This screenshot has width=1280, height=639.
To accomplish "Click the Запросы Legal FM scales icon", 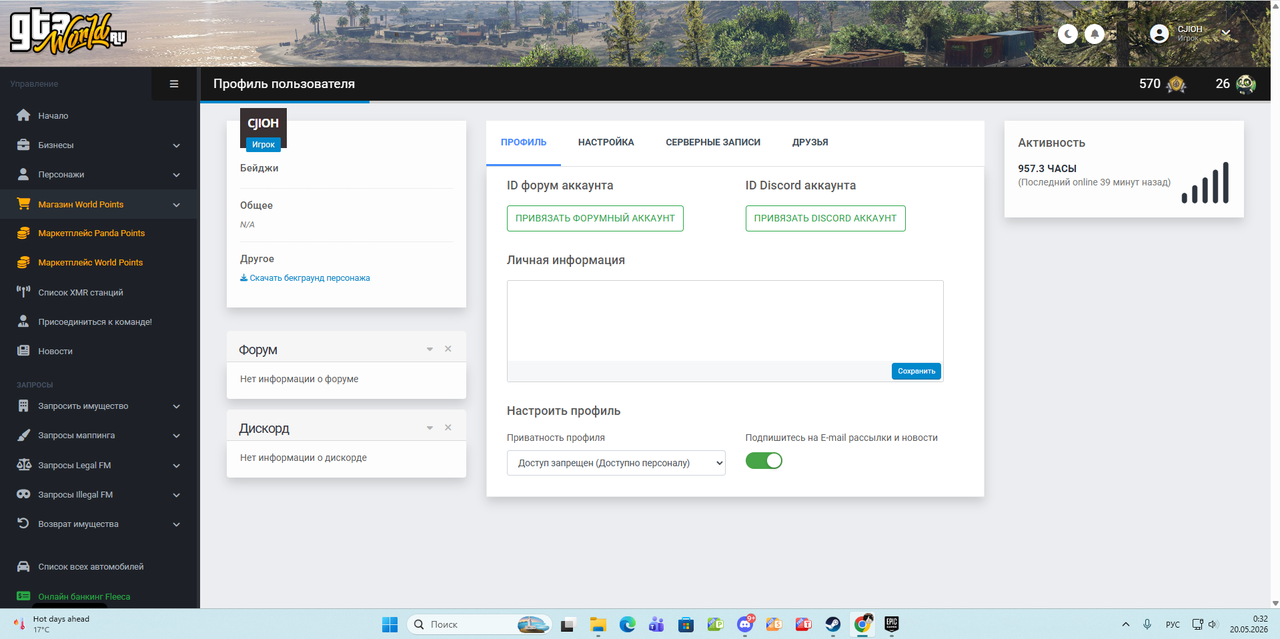I will point(23,465).
